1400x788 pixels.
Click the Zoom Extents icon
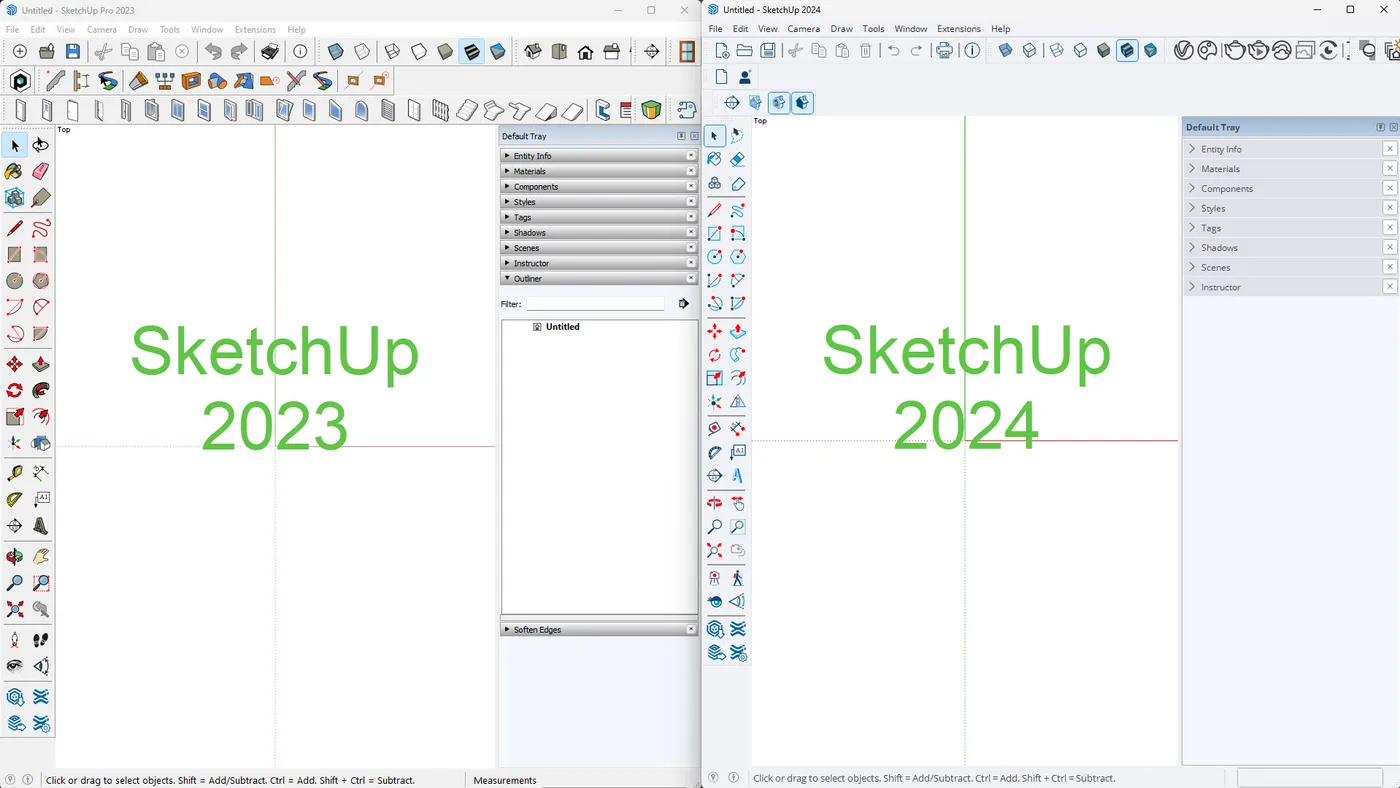point(14,608)
